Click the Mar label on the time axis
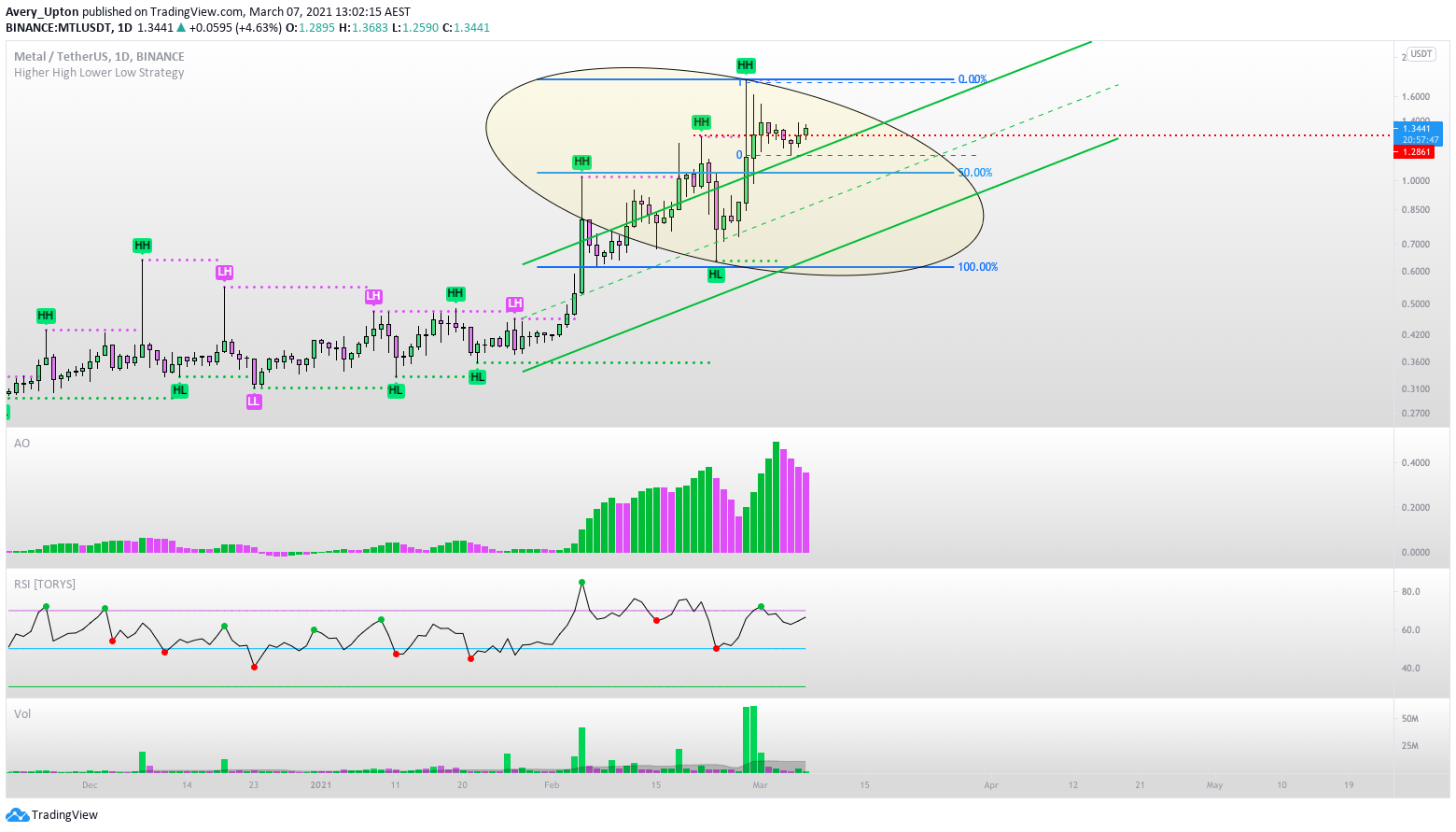1456x832 pixels. (x=761, y=785)
